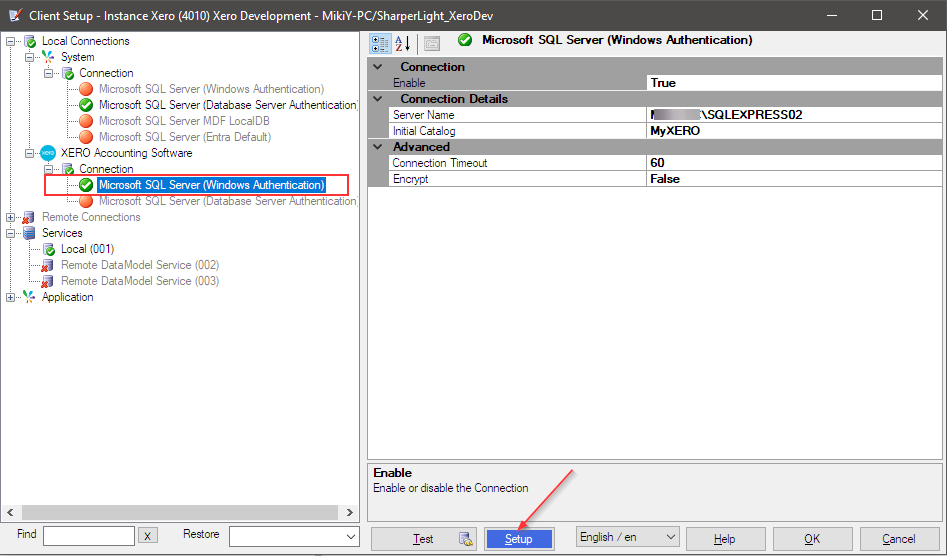947x556 pixels.
Task: Collapse the Services tree node
Action: pyautogui.click(x=10, y=233)
